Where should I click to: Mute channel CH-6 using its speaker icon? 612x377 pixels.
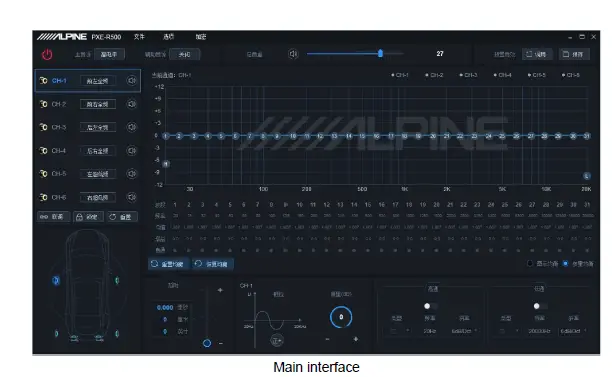[132, 197]
